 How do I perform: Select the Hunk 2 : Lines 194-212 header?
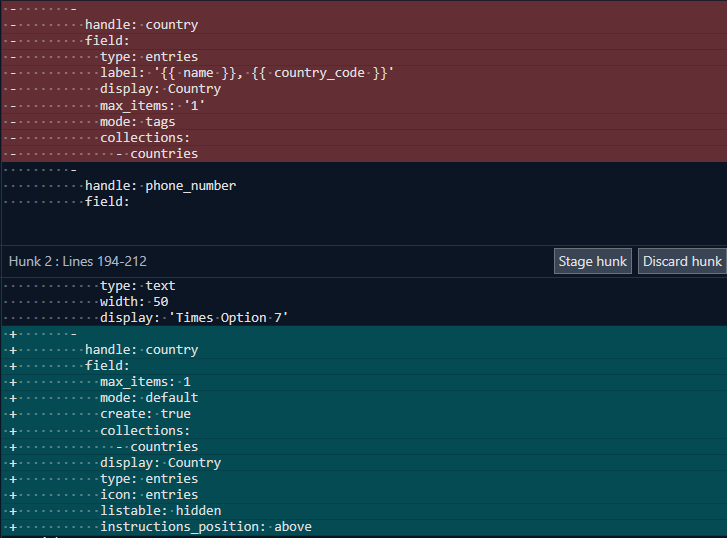pyautogui.click(x=78, y=261)
